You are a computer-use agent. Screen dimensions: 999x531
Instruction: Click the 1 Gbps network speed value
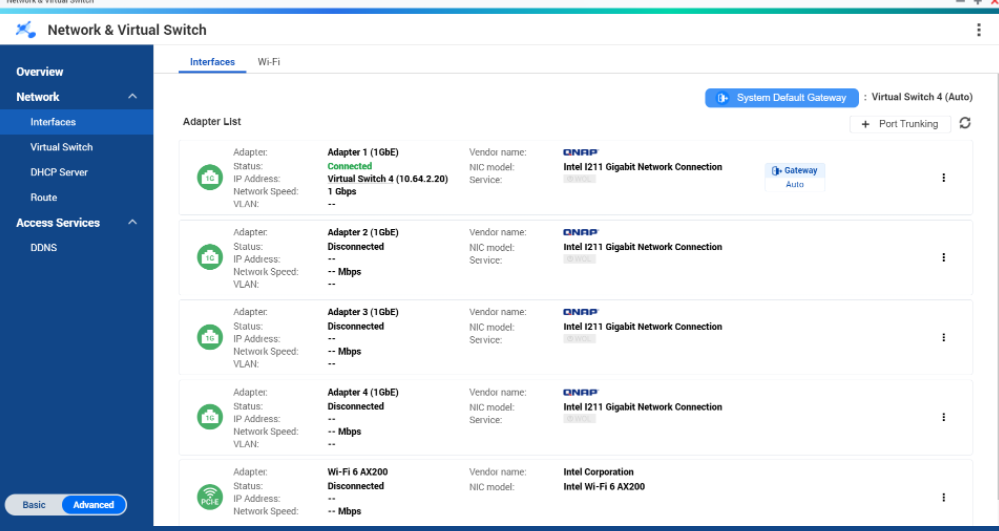tap(342, 191)
